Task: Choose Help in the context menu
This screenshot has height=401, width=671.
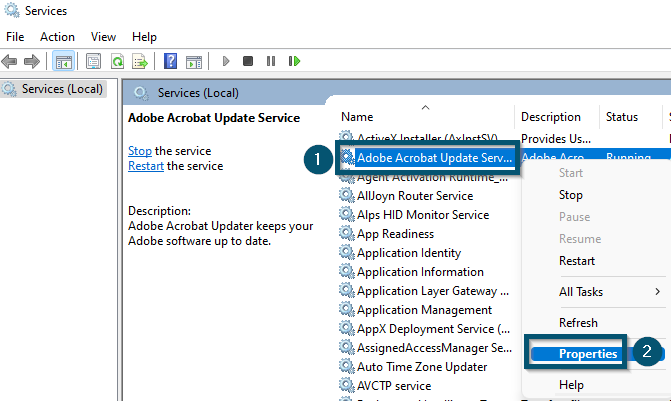Action: [x=571, y=385]
